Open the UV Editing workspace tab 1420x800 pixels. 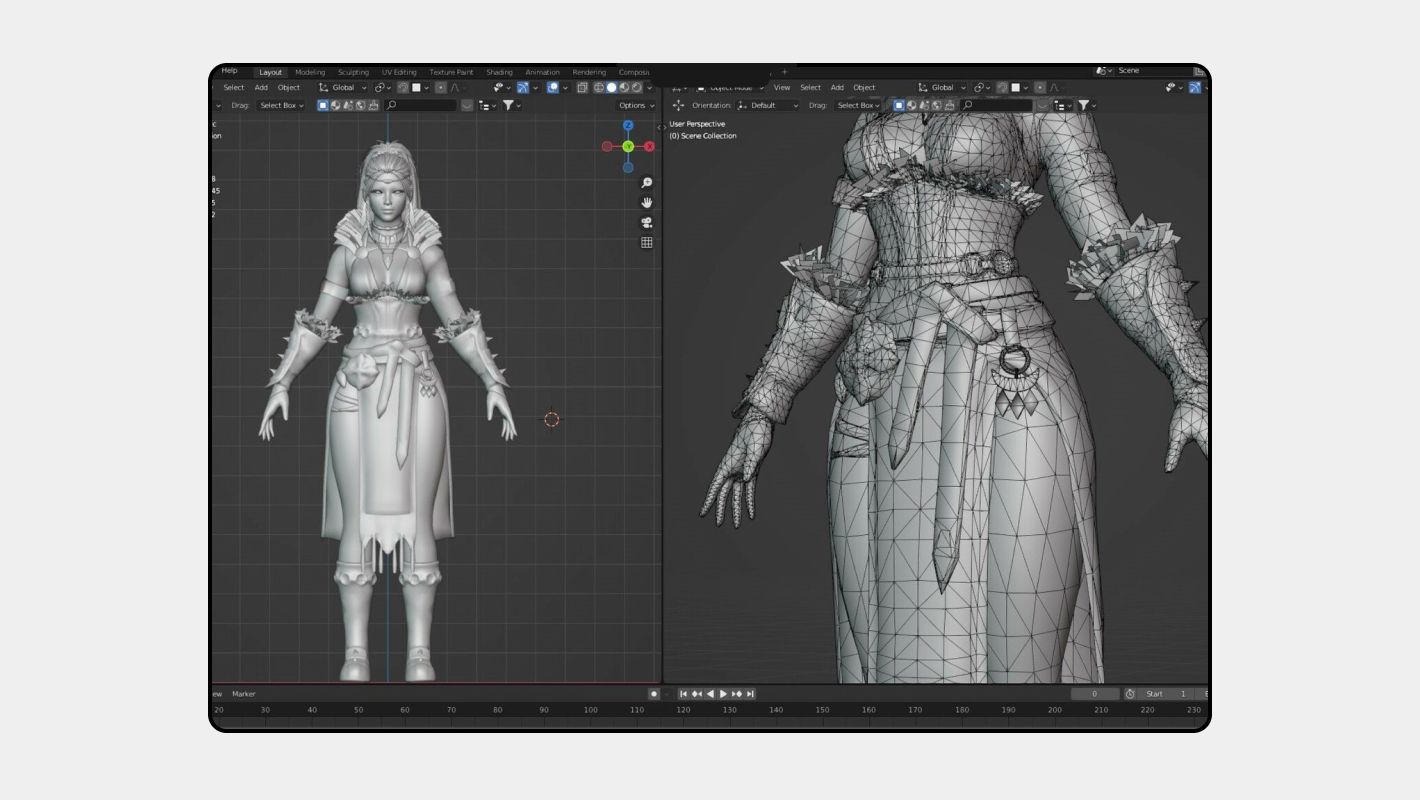coord(399,72)
